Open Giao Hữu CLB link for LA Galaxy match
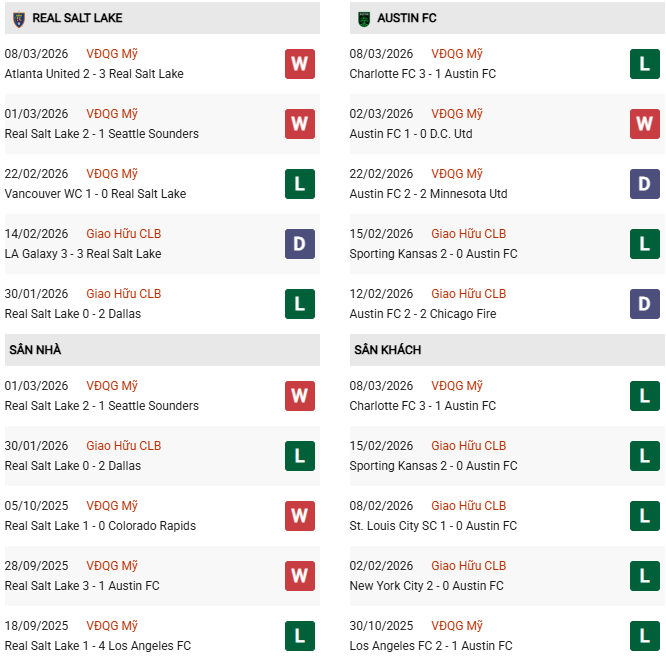The width and height of the screenshot is (666, 662). click(123, 234)
